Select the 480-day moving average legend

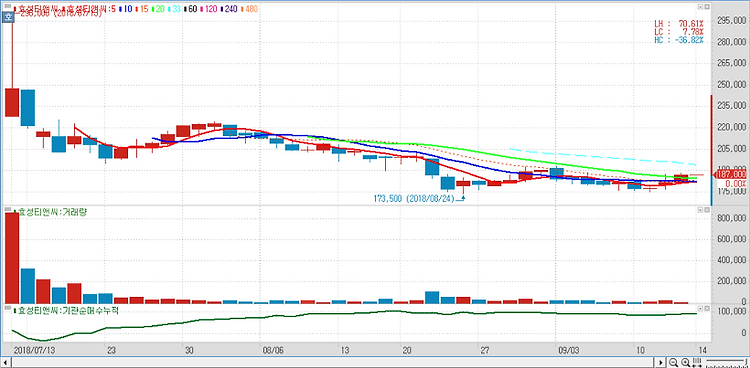(x=249, y=9)
